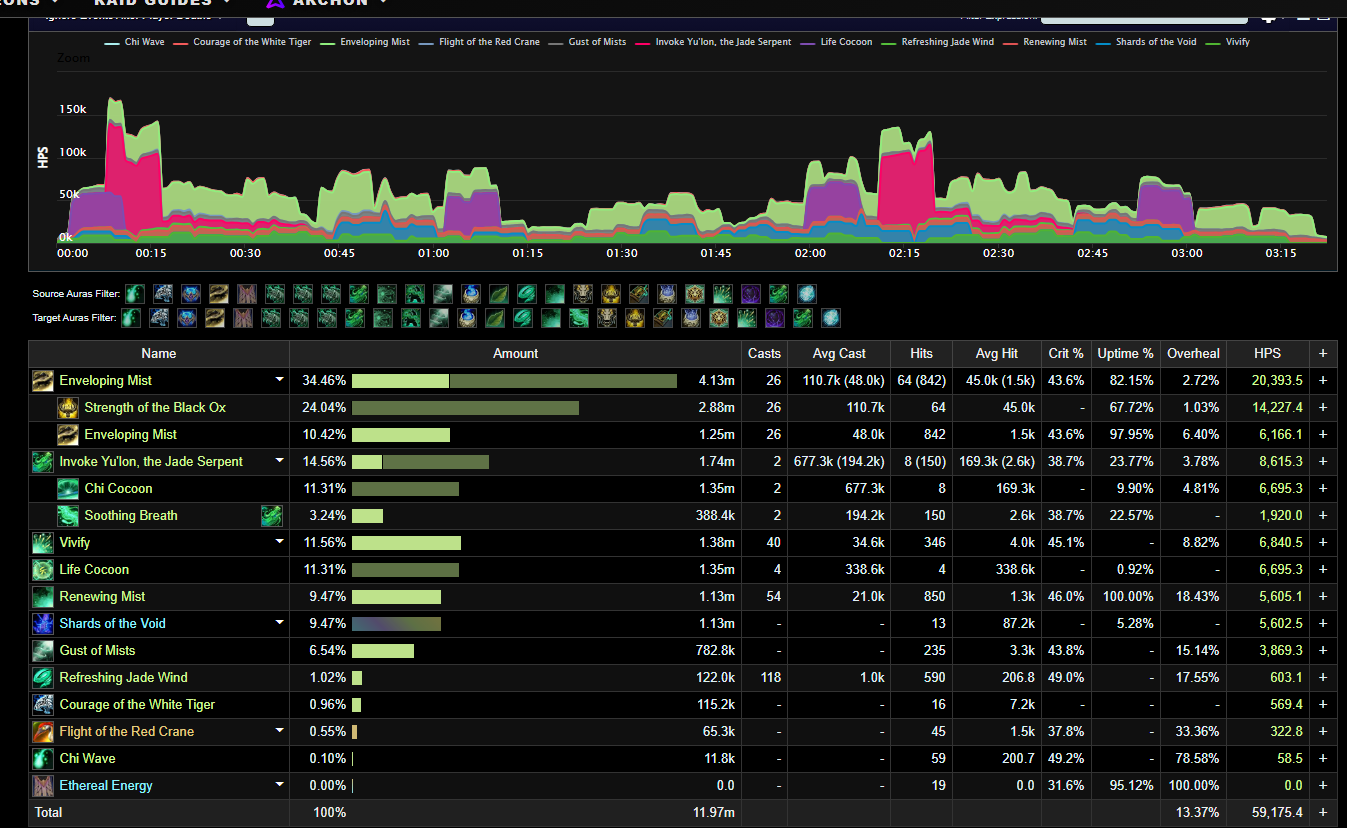The width and height of the screenshot is (1347, 828).
Task: Select the first aura icon in Target Auras Filter
Action: click(131, 318)
